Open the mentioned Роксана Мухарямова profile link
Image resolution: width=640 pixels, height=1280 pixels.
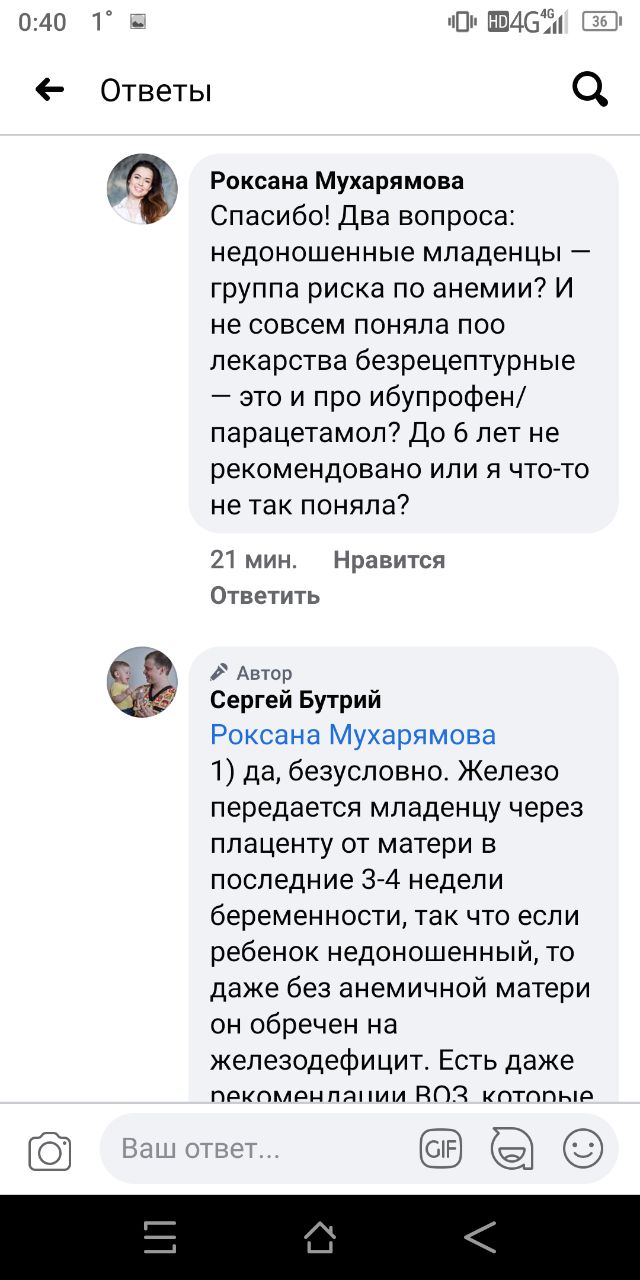point(353,735)
